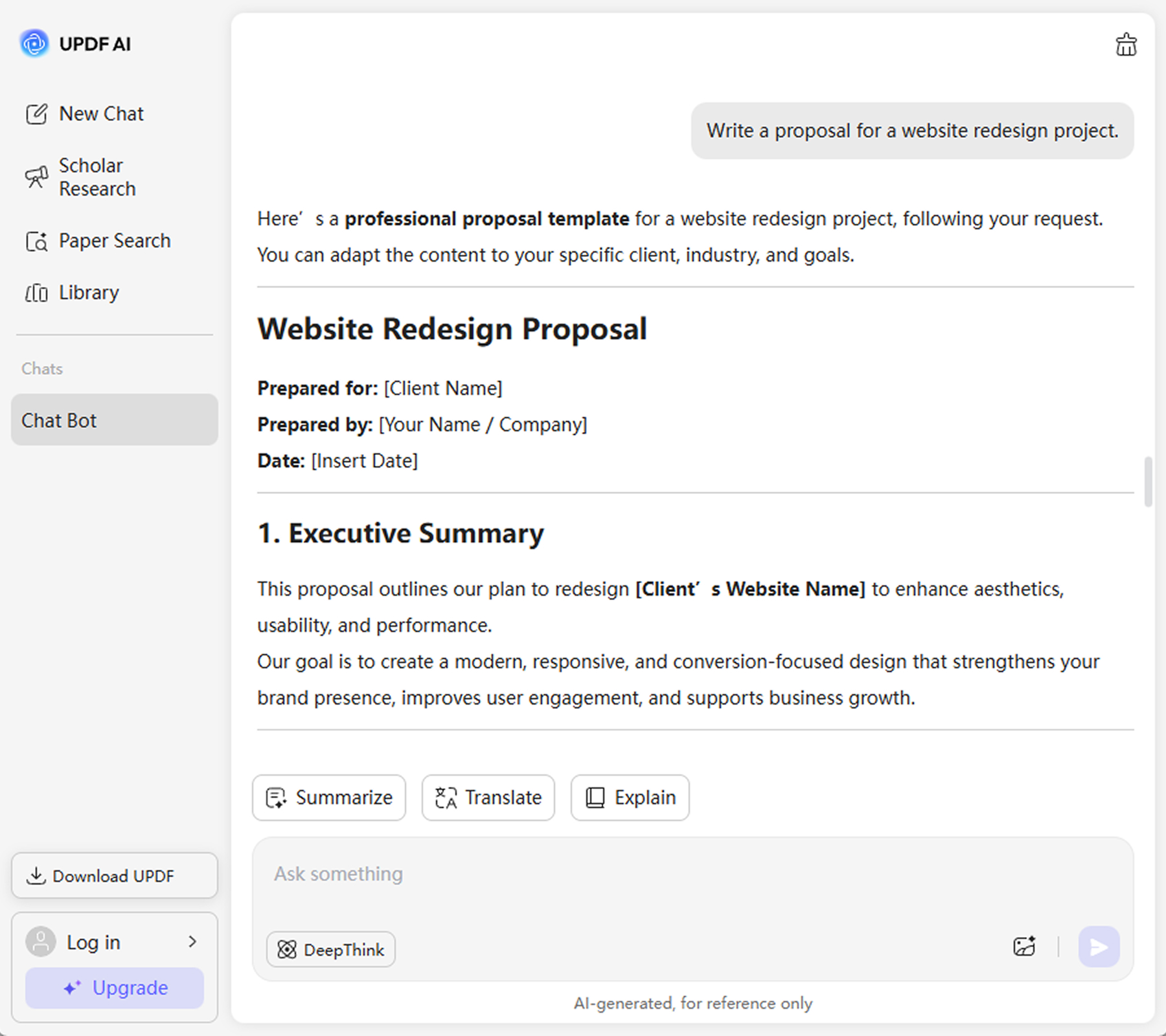Click the chat vertical scrollbar
Screen dimensions: 1166x1036
pos(1148,482)
